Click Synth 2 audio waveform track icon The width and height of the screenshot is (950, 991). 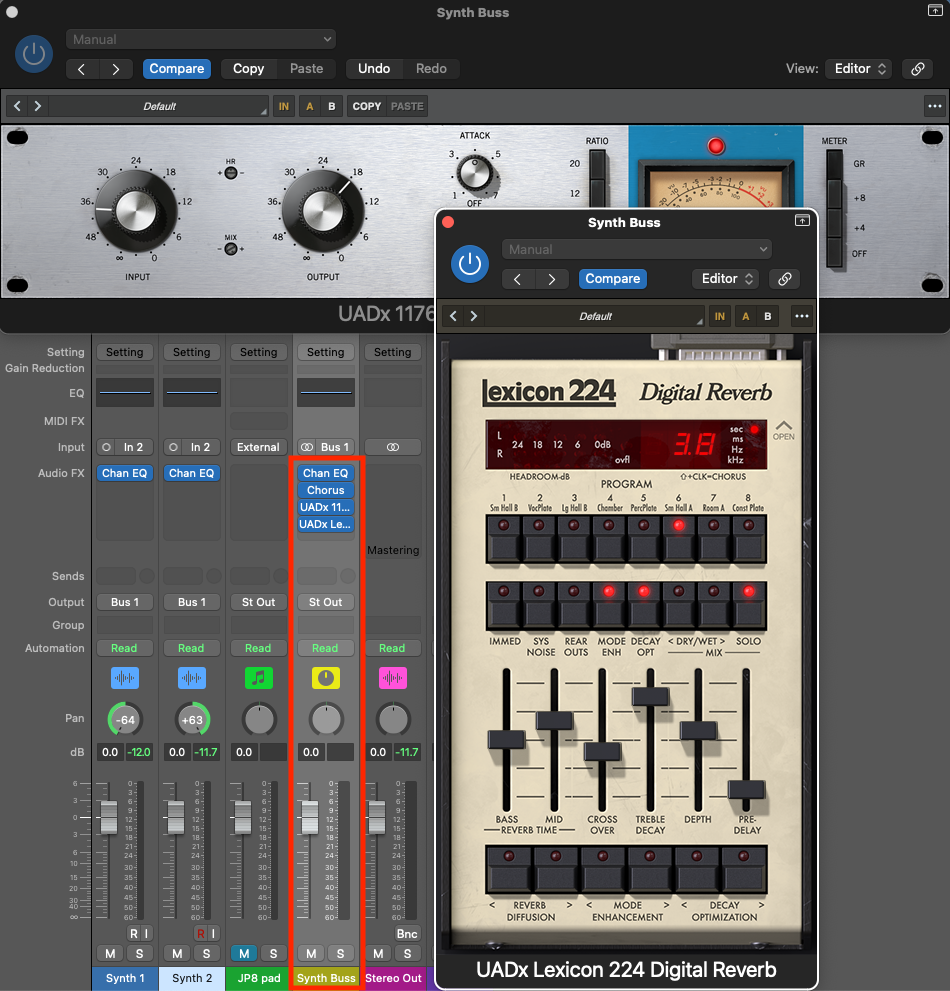tap(192, 678)
